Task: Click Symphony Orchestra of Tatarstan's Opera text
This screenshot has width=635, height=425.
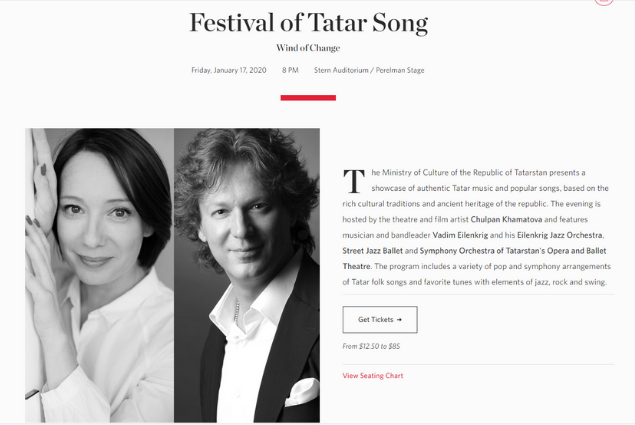Action: click(494, 251)
